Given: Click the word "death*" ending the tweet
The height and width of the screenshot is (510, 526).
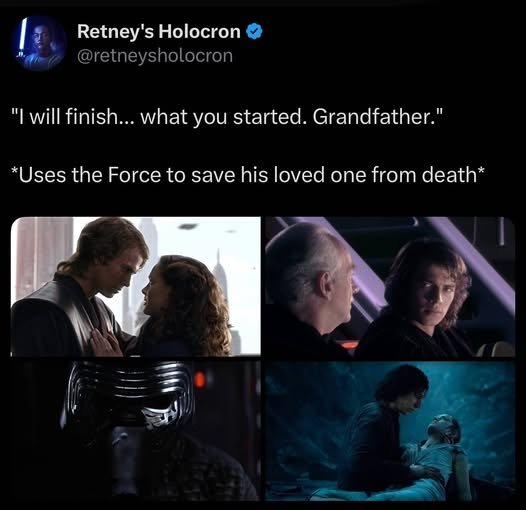Looking at the screenshot, I should click(x=453, y=175).
